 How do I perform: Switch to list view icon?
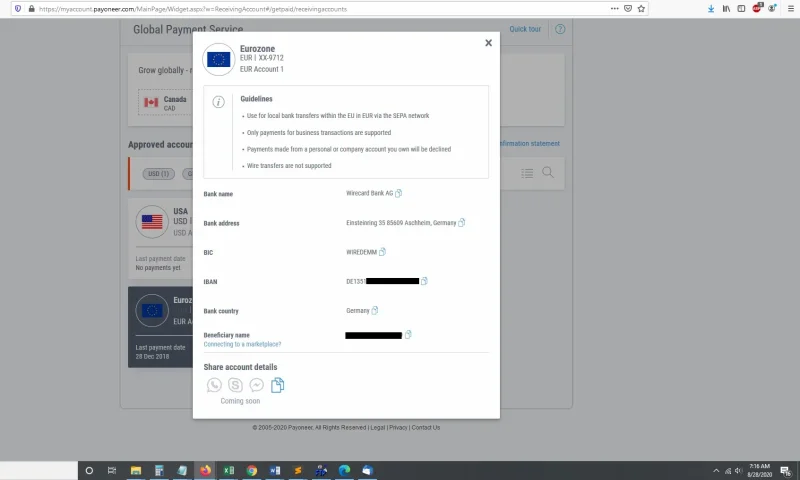tap(527, 173)
